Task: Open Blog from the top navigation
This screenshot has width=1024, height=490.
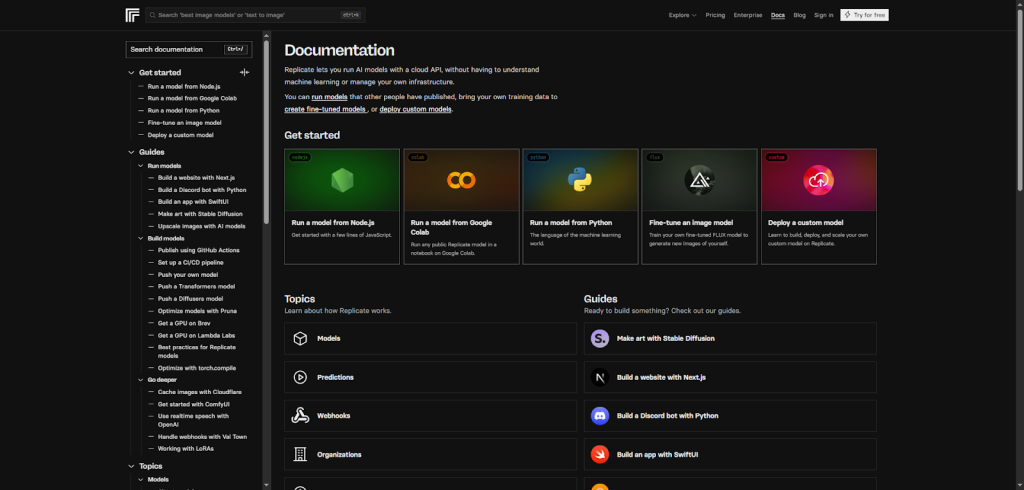Action: point(800,15)
